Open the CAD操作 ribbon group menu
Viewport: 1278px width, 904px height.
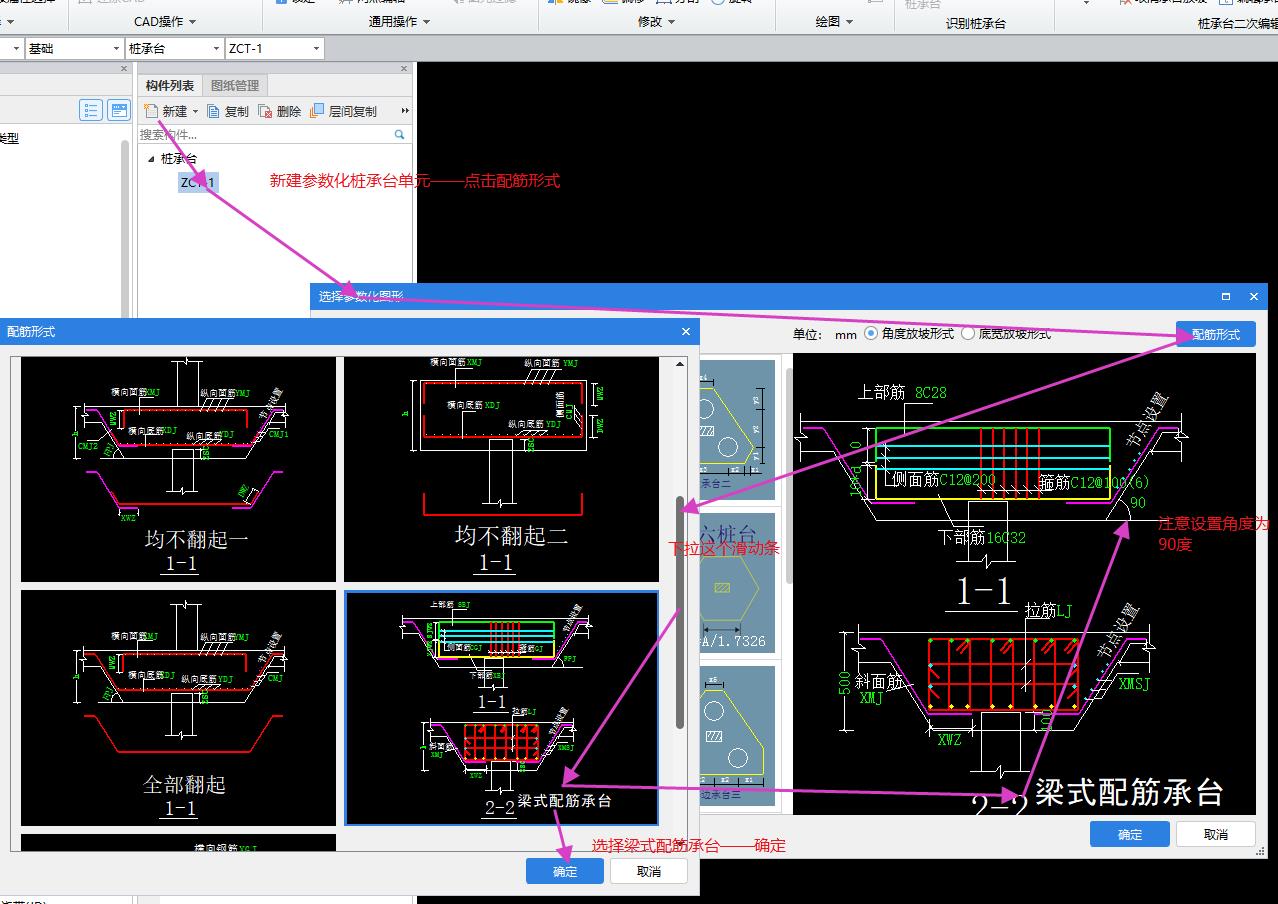(165, 21)
